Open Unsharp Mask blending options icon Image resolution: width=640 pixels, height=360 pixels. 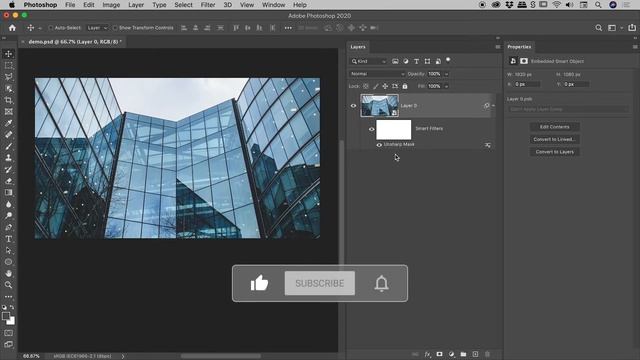[488, 145]
